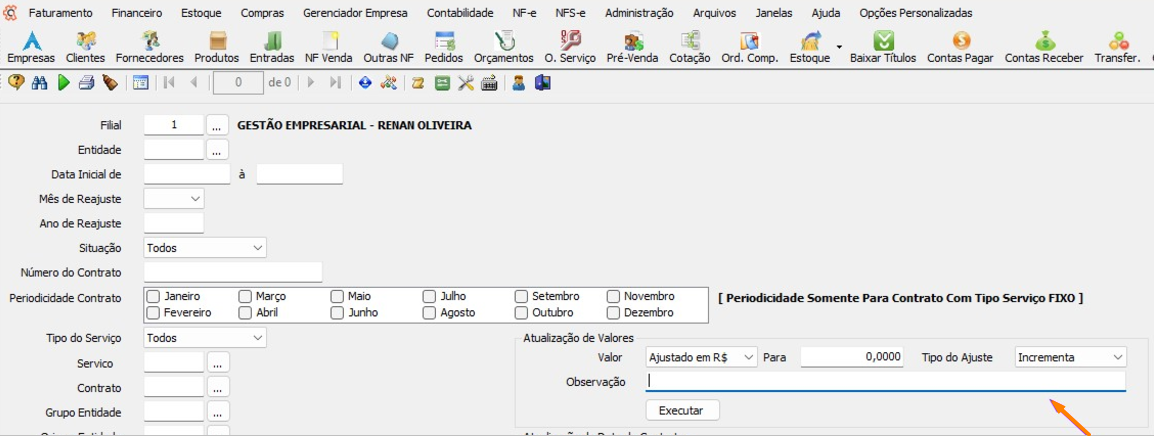
Task: Click the Grupo Entidade lookup ellipsis button
Action: pos(219,412)
